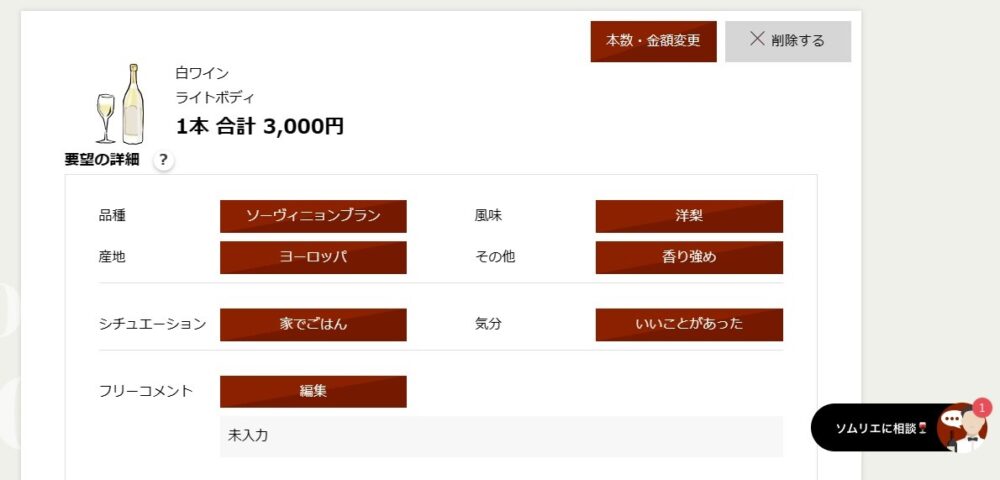
Task: Open the 本数・金額変更 option
Action: [x=653, y=41]
